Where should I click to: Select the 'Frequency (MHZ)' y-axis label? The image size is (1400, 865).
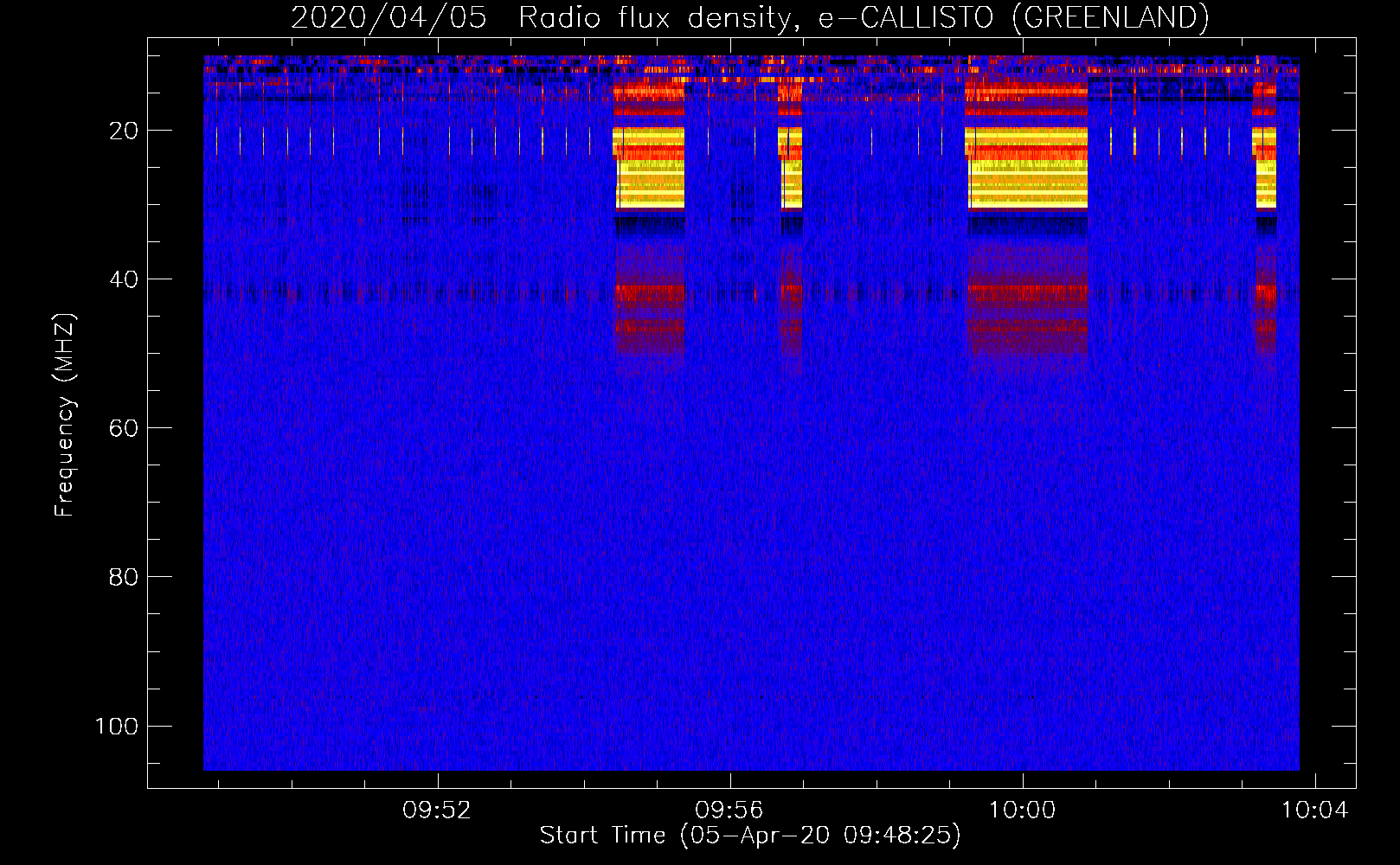[65, 415]
